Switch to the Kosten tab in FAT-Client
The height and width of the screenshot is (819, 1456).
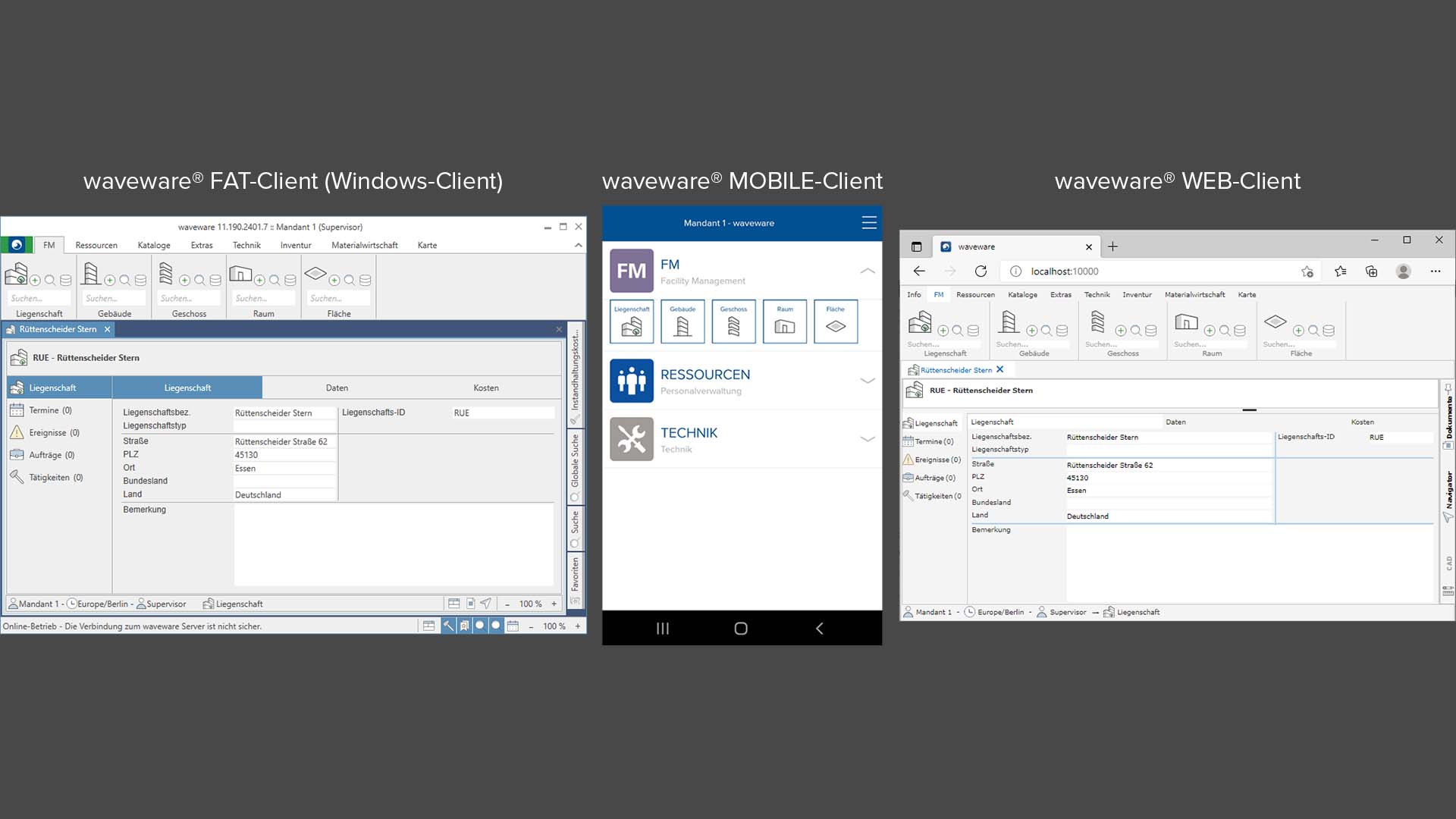tap(486, 388)
